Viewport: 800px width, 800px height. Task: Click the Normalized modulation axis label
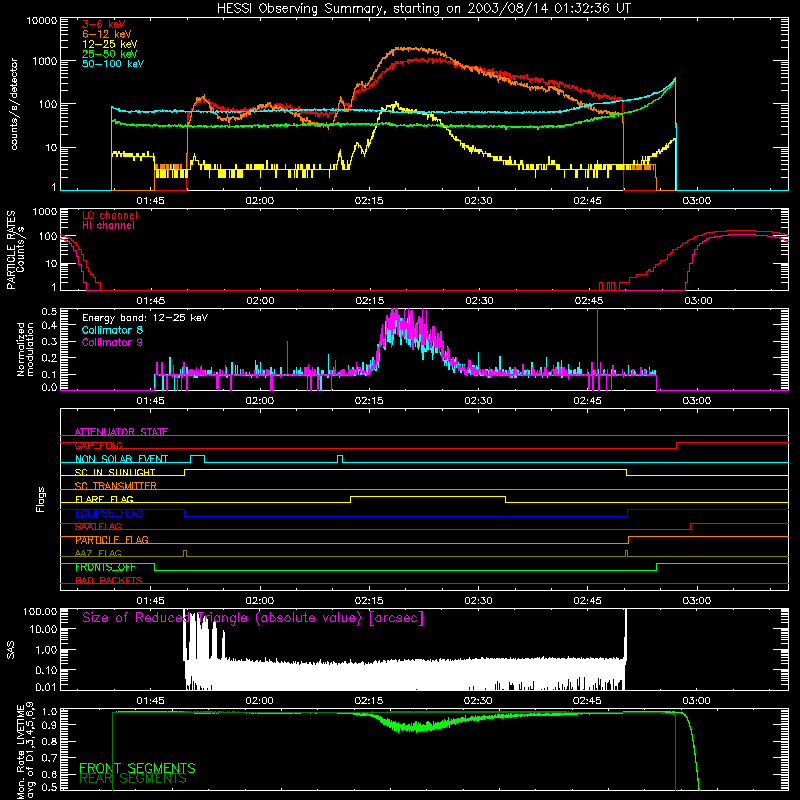[25, 349]
